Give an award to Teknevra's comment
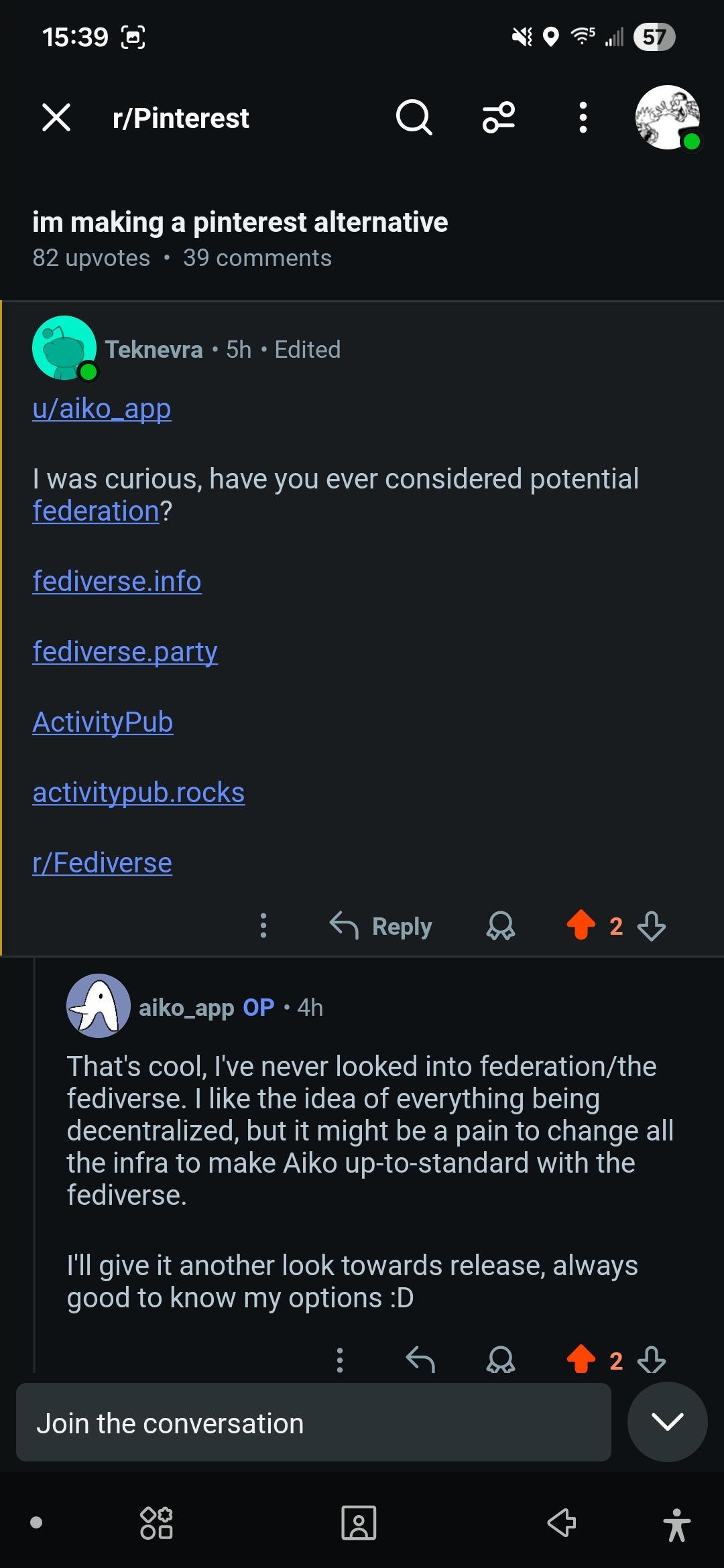This screenshot has width=724, height=1568. point(500,925)
